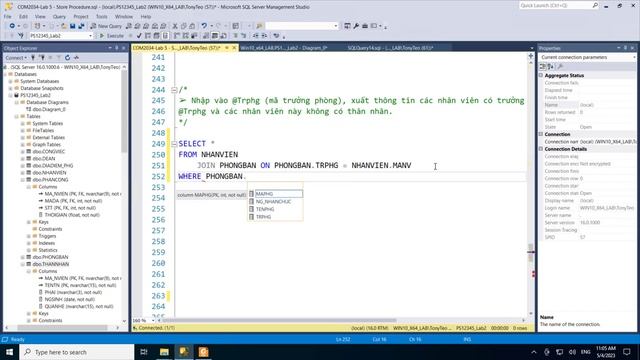Switch to the Diagram tab
Image resolution: width=640 pixels, height=360 pixels.
pyautogui.click(x=284, y=48)
